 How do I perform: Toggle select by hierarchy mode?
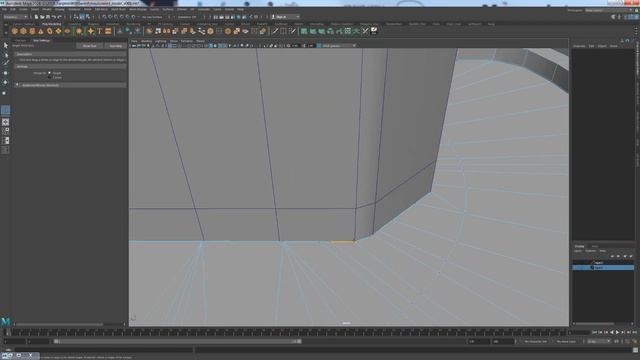pyautogui.click(x=76, y=17)
